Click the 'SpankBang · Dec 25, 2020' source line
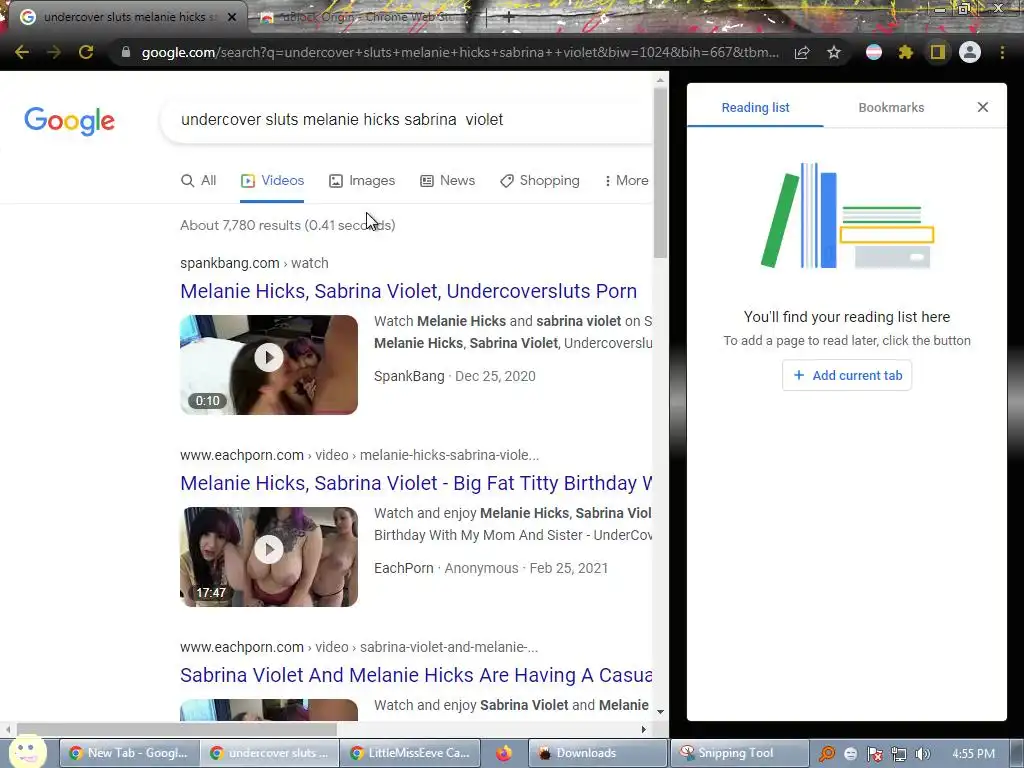The height and width of the screenshot is (768, 1024). coord(455,376)
